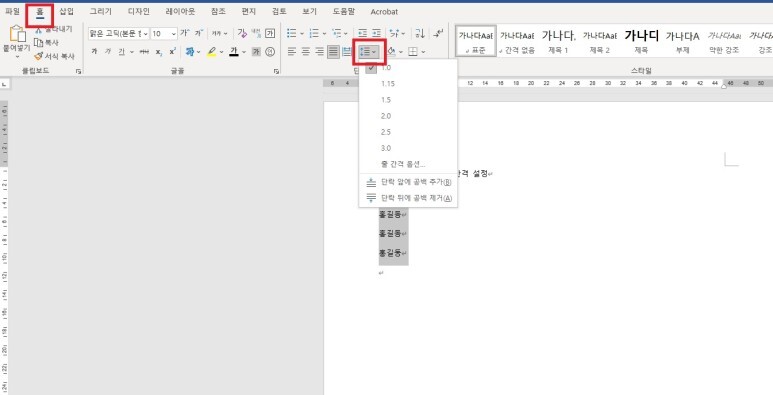The height and width of the screenshot is (395, 773).
Task: Click the Sort icon in paragraph group
Action: tap(420, 33)
